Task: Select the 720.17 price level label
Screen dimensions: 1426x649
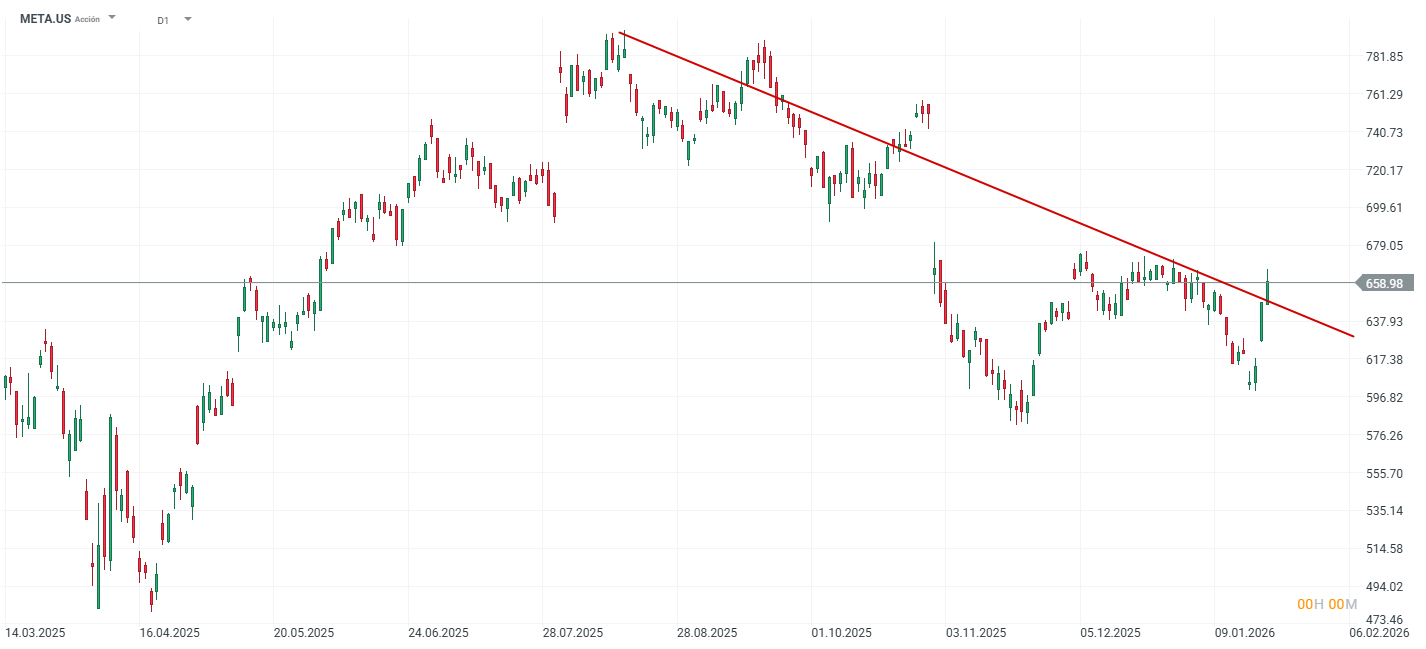Action: tap(1384, 170)
